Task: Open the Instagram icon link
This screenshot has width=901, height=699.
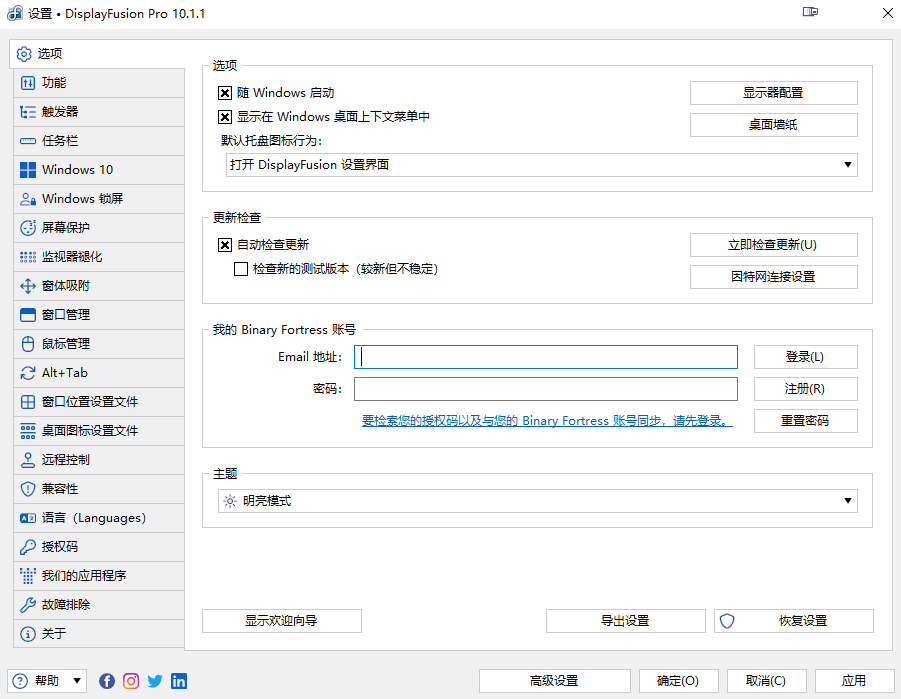Action: point(131,681)
